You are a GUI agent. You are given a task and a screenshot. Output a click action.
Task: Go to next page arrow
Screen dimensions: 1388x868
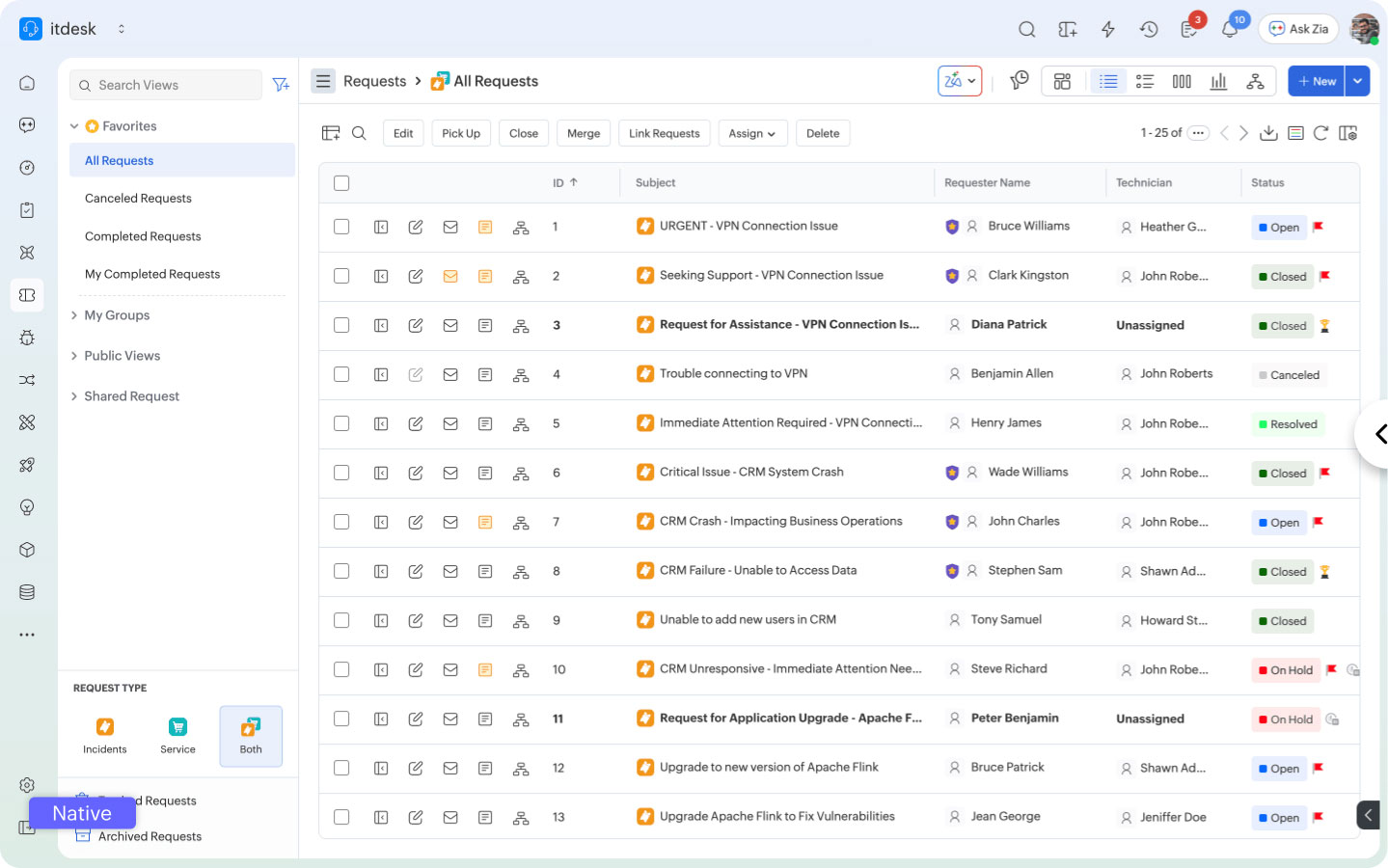[x=1243, y=133]
